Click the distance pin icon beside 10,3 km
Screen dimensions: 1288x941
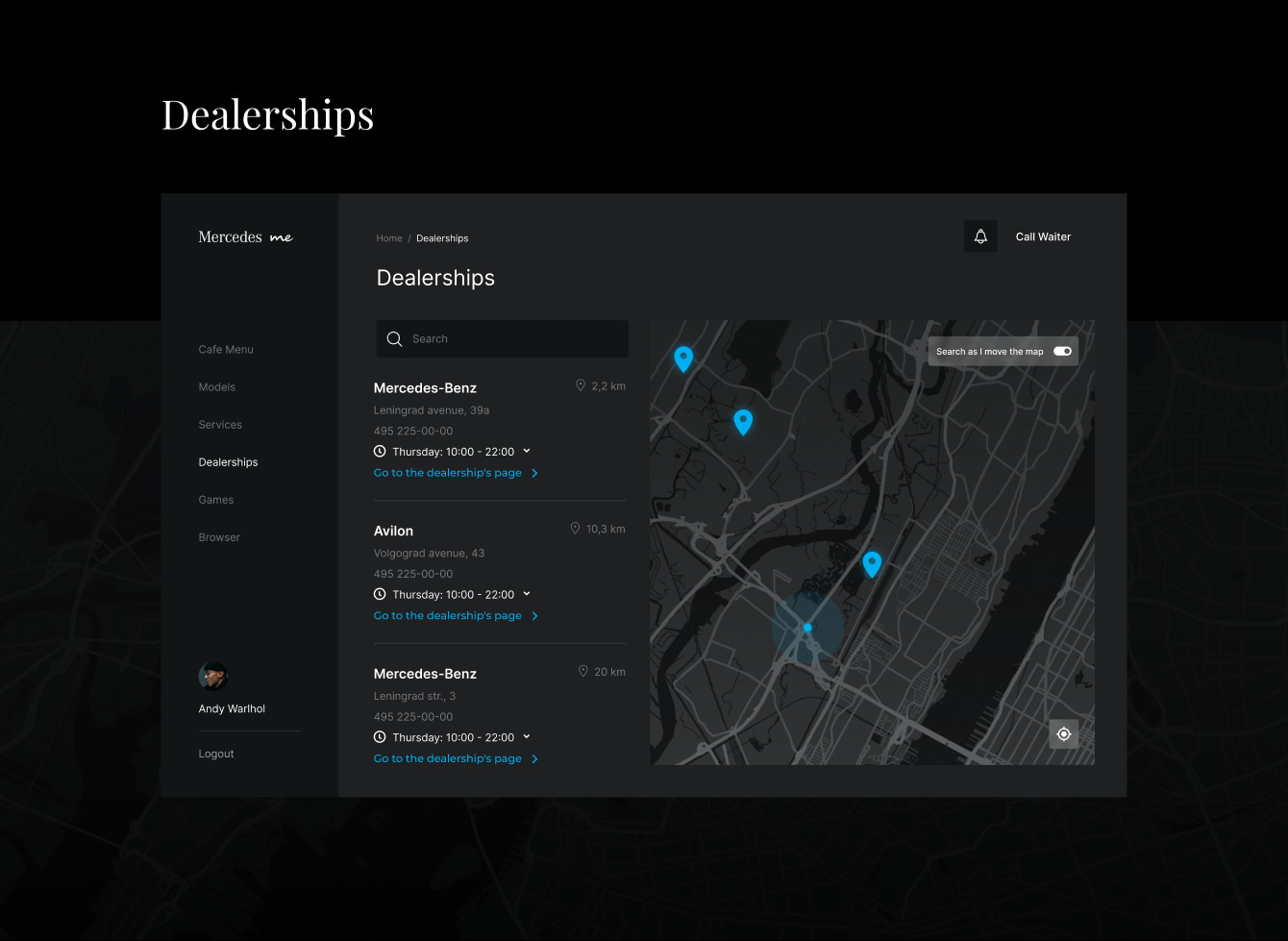coord(576,529)
